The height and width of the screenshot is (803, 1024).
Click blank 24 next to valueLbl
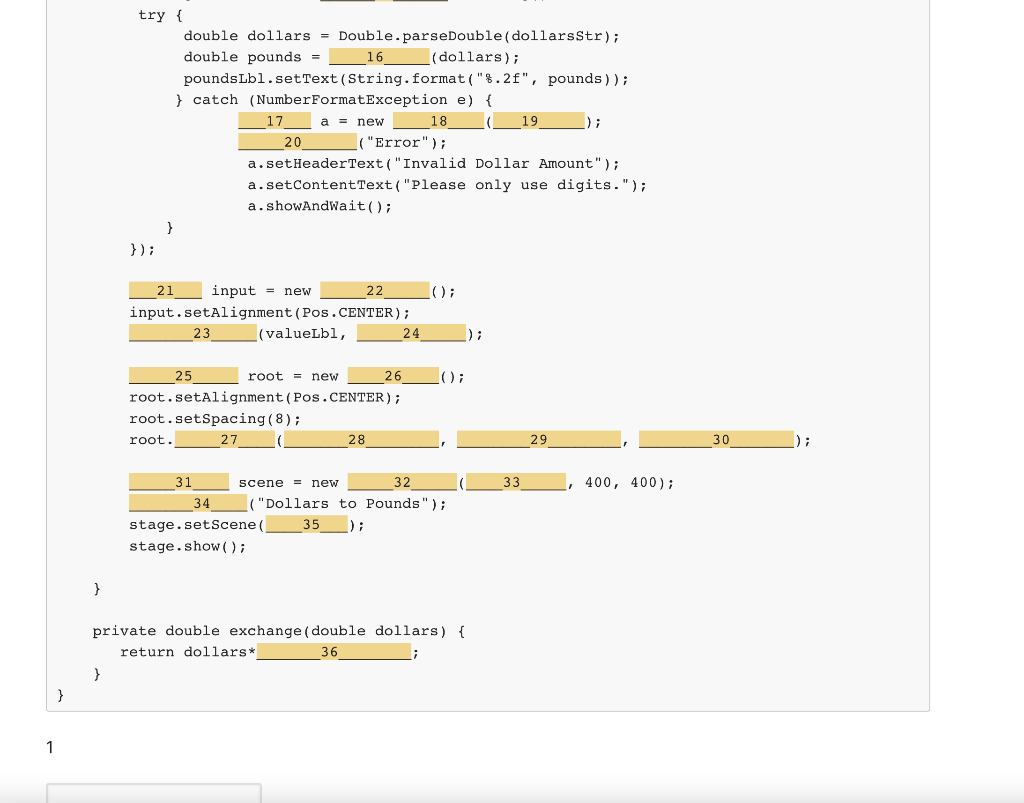click(x=410, y=332)
